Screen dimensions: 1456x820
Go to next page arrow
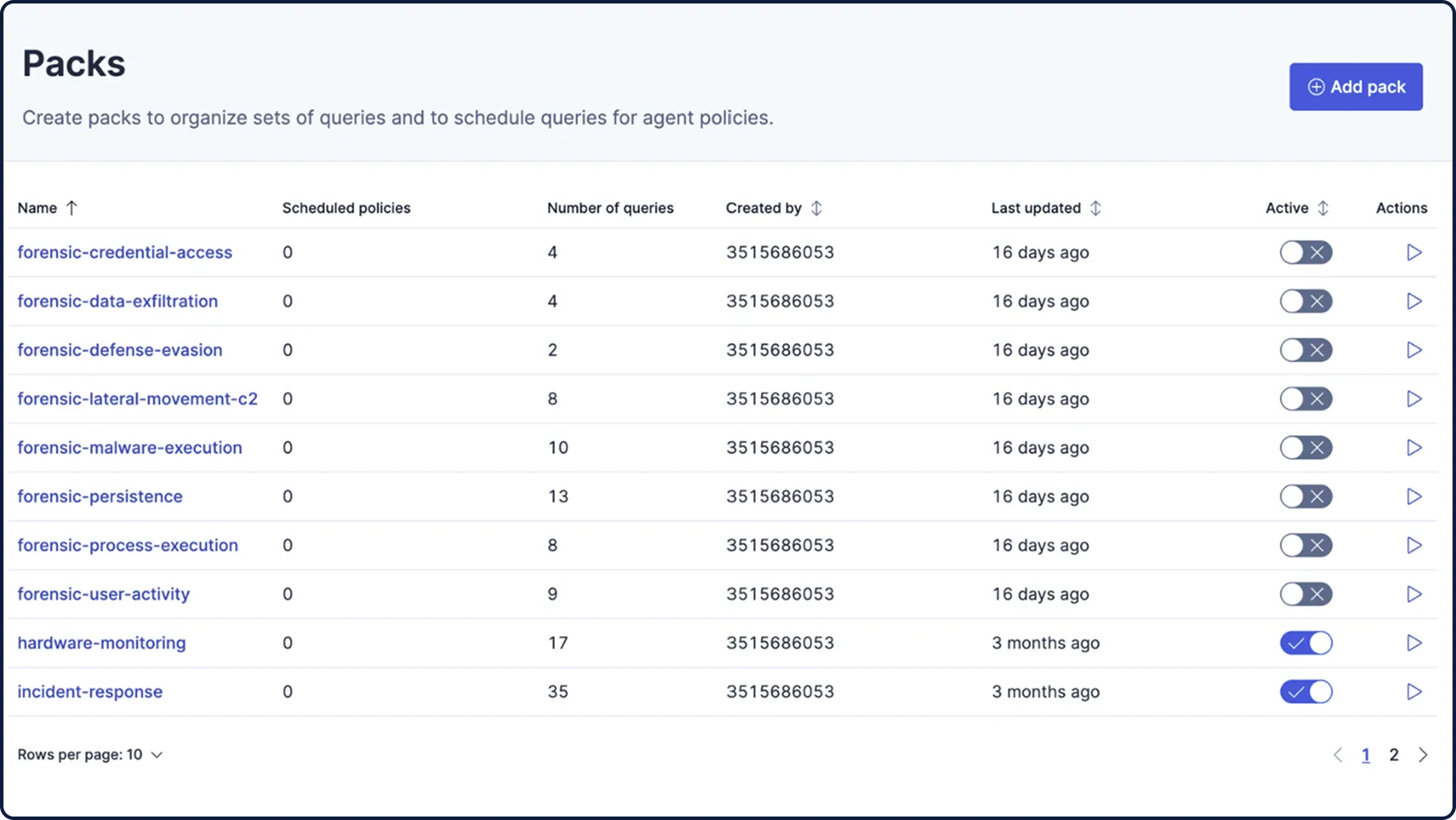pyautogui.click(x=1423, y=755)
